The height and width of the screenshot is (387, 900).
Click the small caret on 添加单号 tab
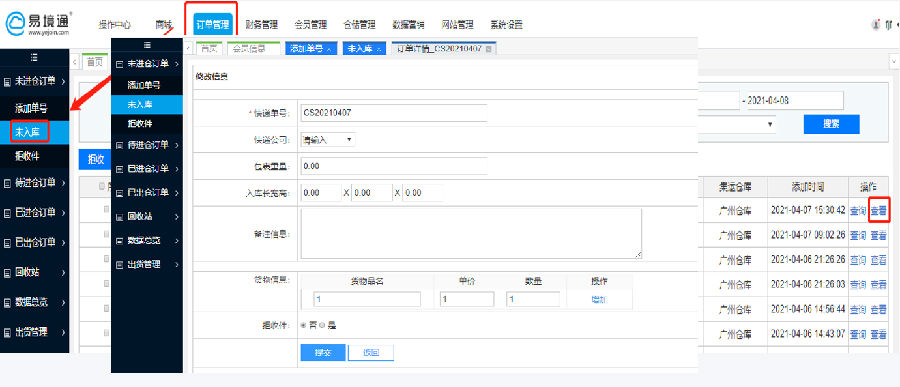coord(329,50)
